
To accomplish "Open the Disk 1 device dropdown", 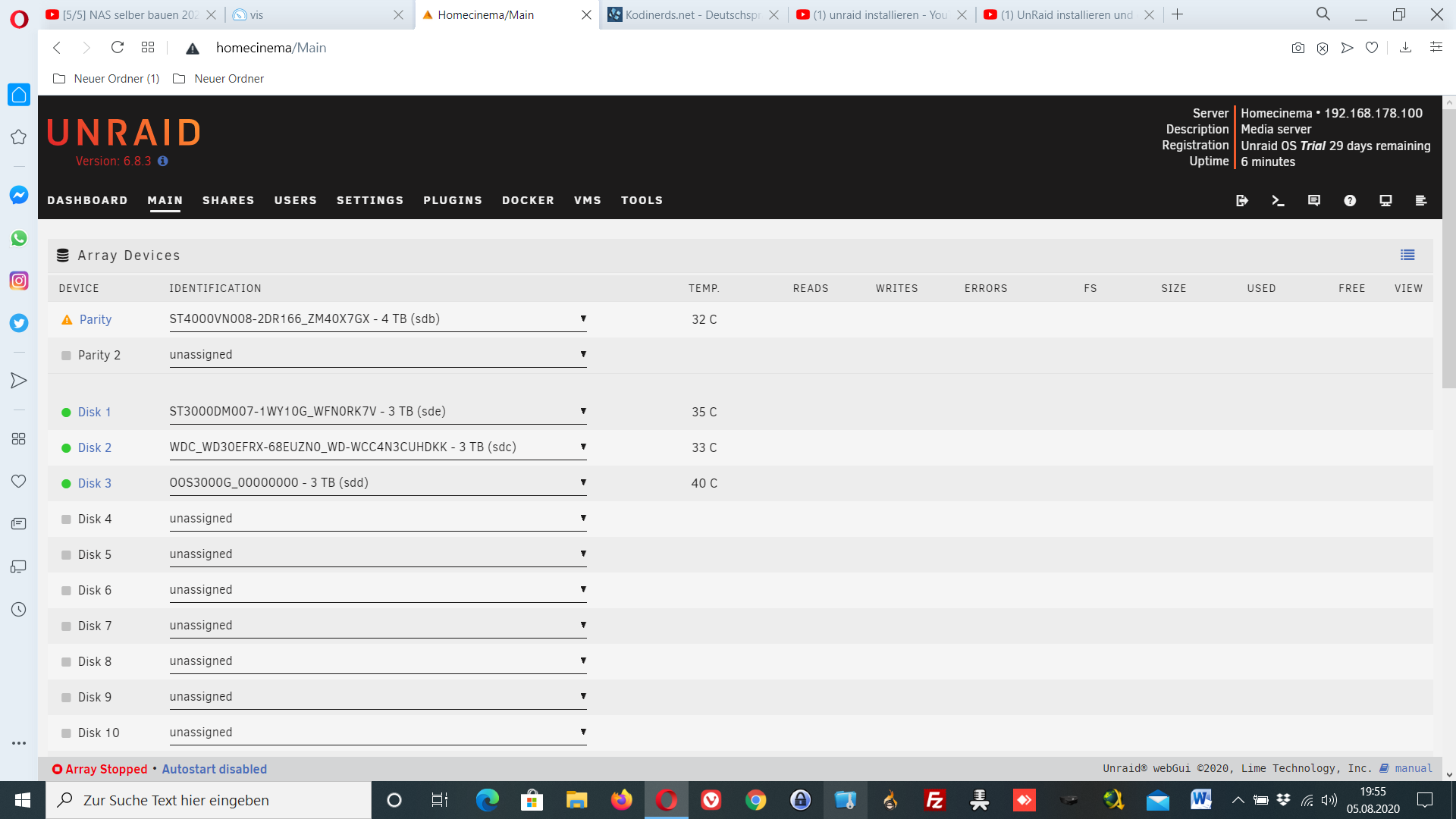I will click(x=378, y=412).
